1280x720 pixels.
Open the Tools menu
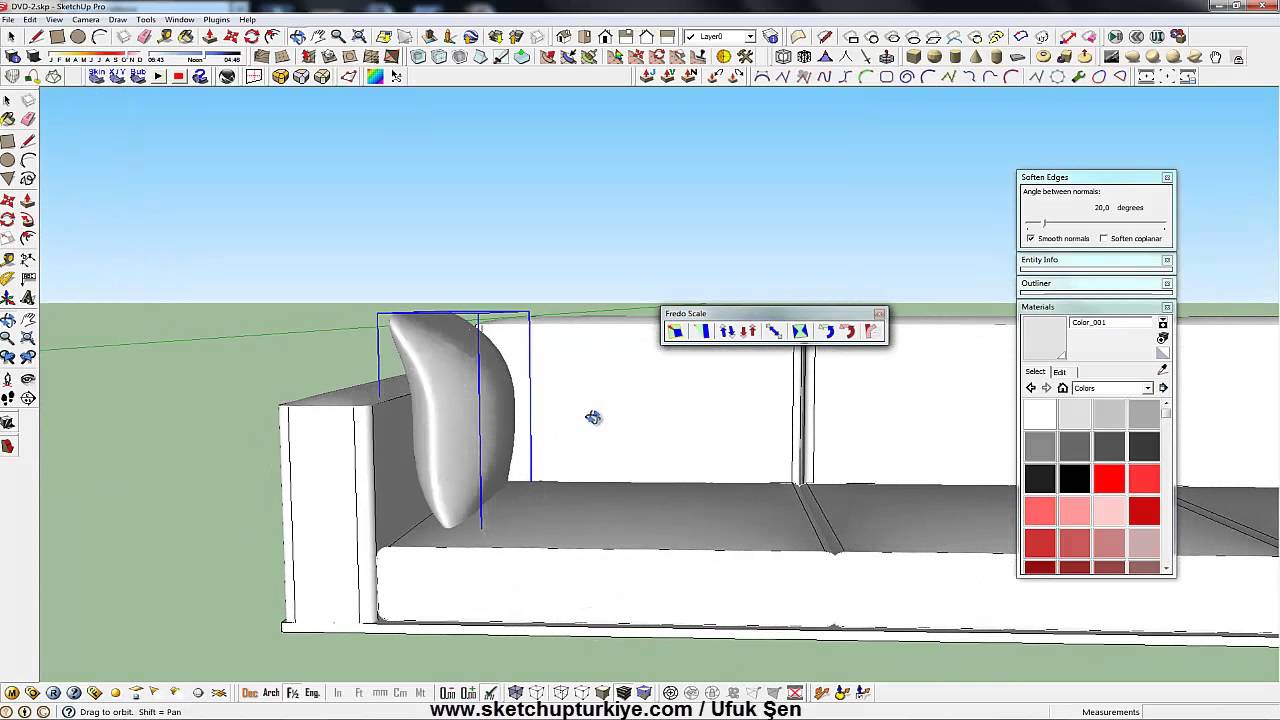pos(146,20)
